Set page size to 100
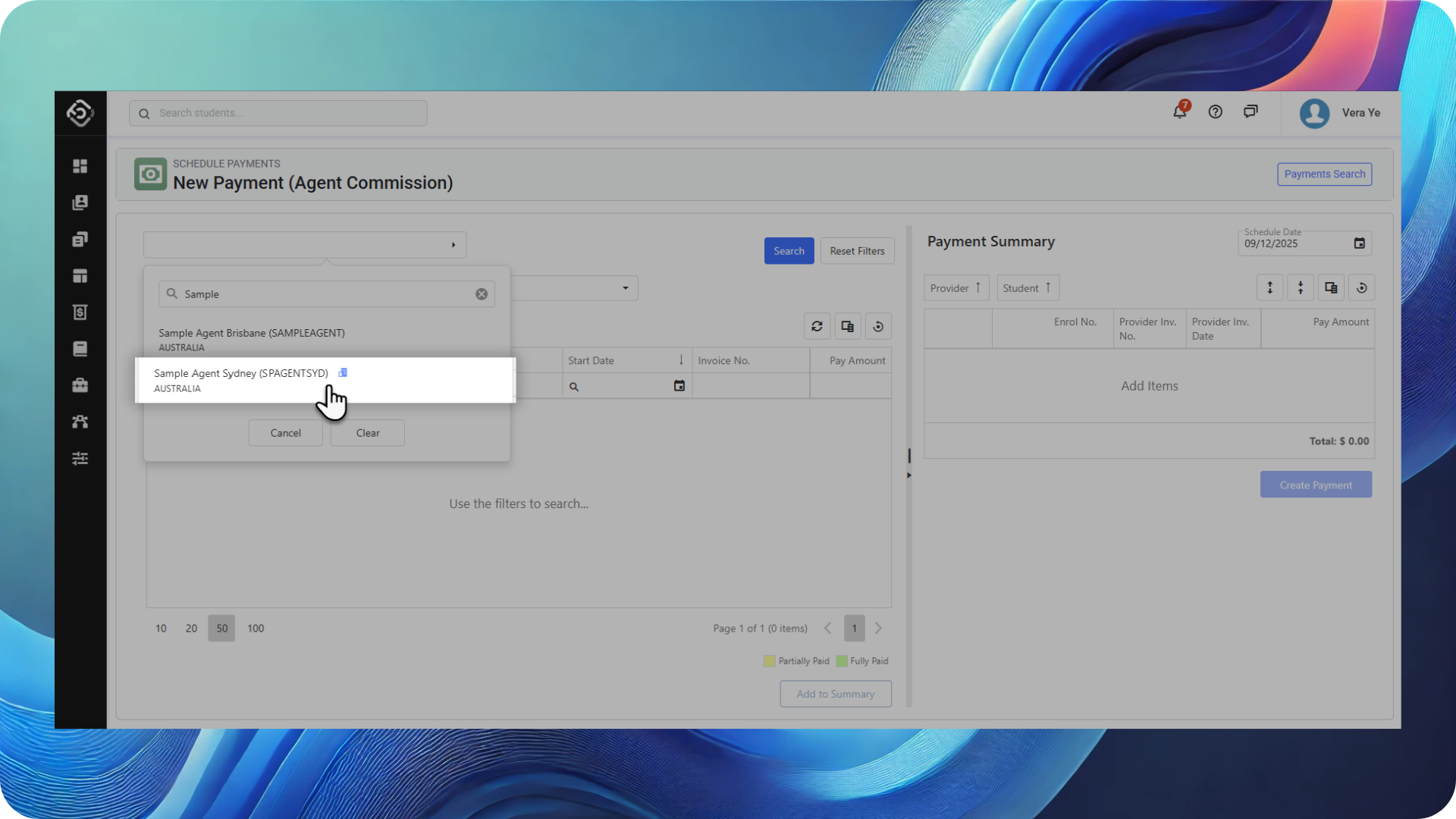The height and width of the screenshot is (819, 1456). [256, 628]
